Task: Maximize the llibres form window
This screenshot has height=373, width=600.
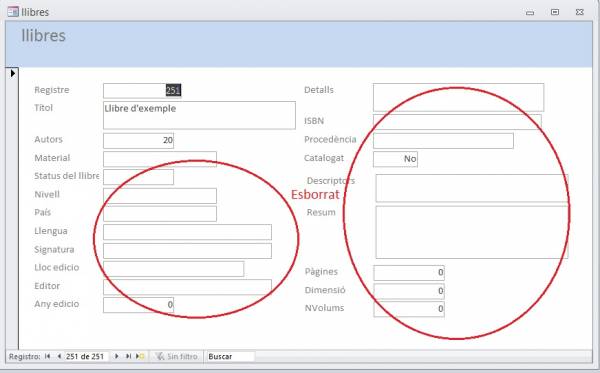Action: pos(555,12)
